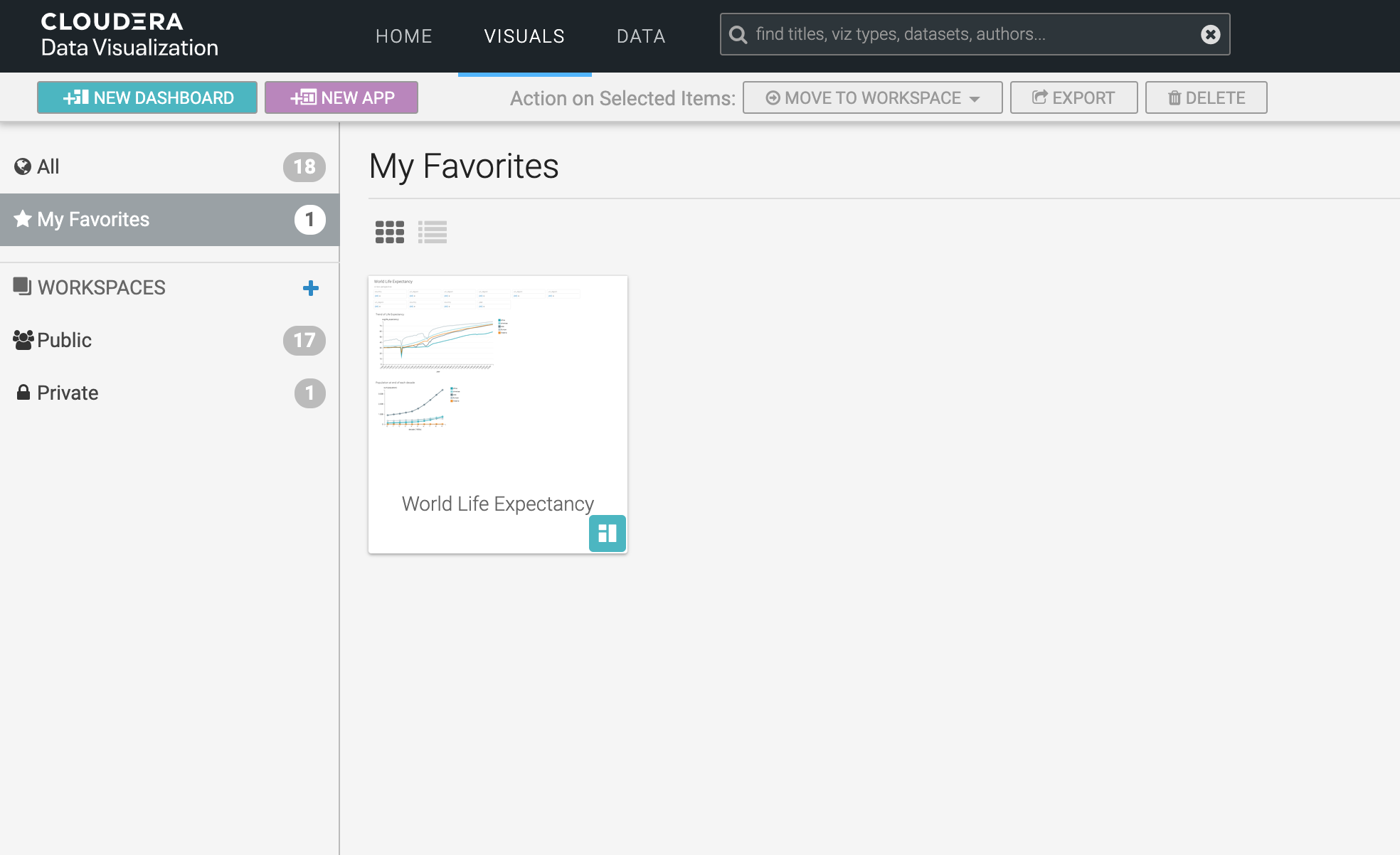1400x855 pixels.
Task: Add a new workspace with plus icon
Action: point(310,288)
